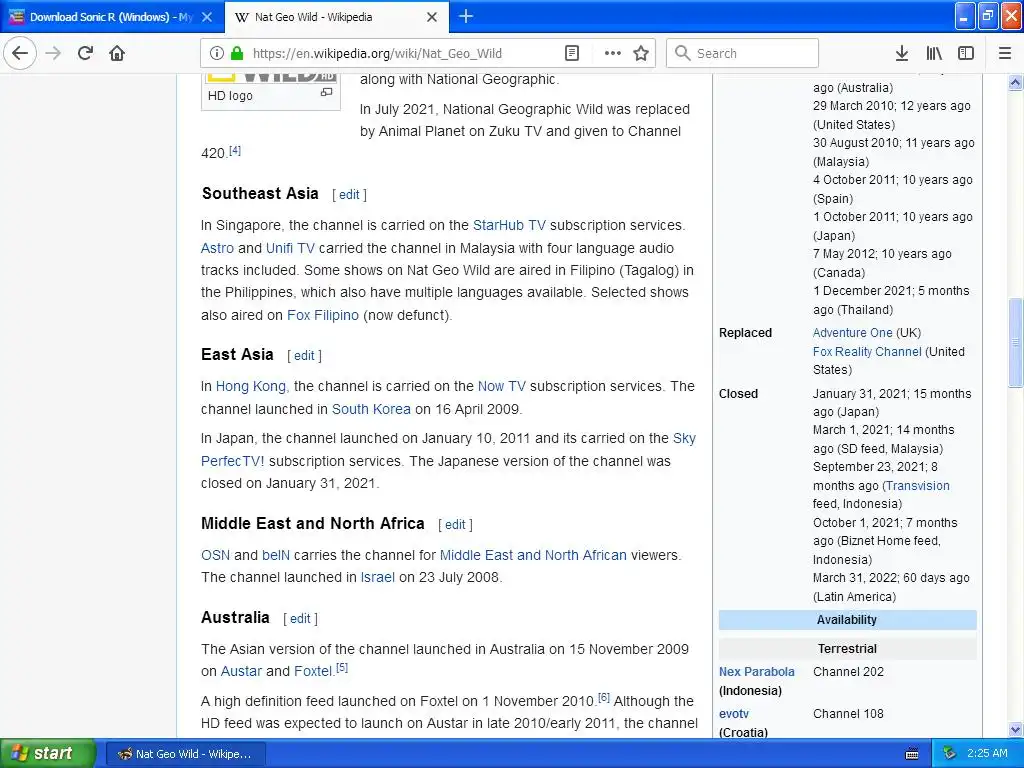Jump to citation reference 6
This screenshot has width=1024, height=768.
pyautogui.click(x=604, y=698)
